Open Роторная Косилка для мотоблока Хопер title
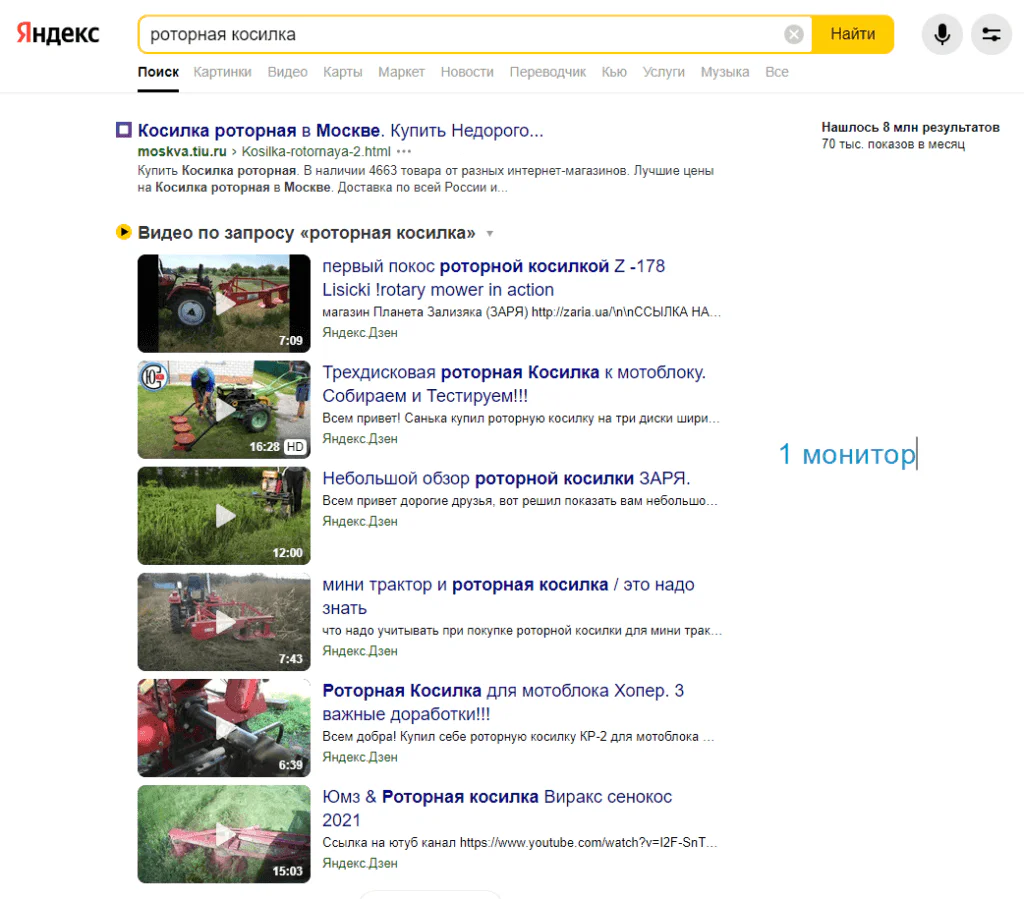1024x899 pixels. (x=503, y=702)
